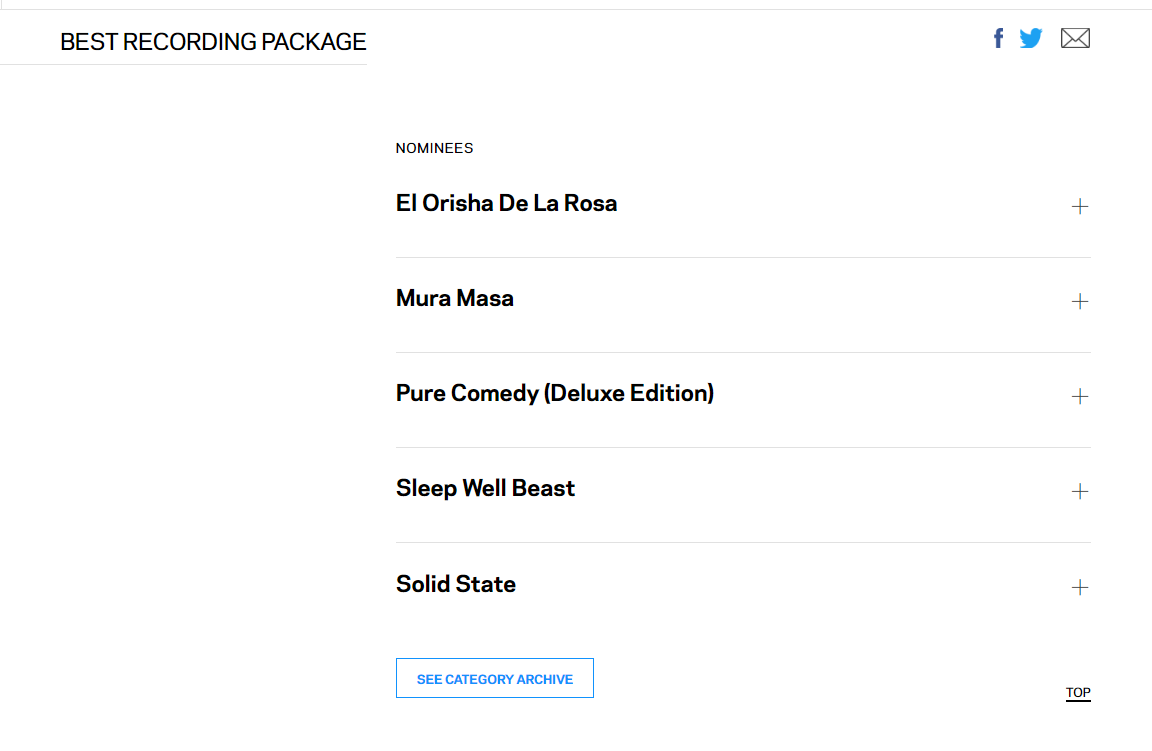This screenshot has width=1152, height=751.
Task: Click the Best Recording Package heading
Action: [x=213, y=42]
